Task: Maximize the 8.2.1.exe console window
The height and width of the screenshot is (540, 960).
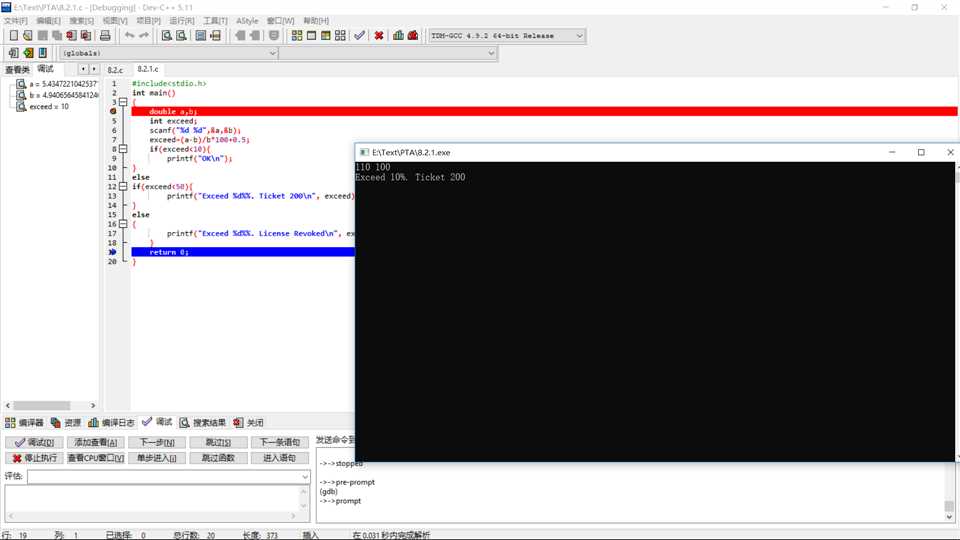Action: point(921,152)
